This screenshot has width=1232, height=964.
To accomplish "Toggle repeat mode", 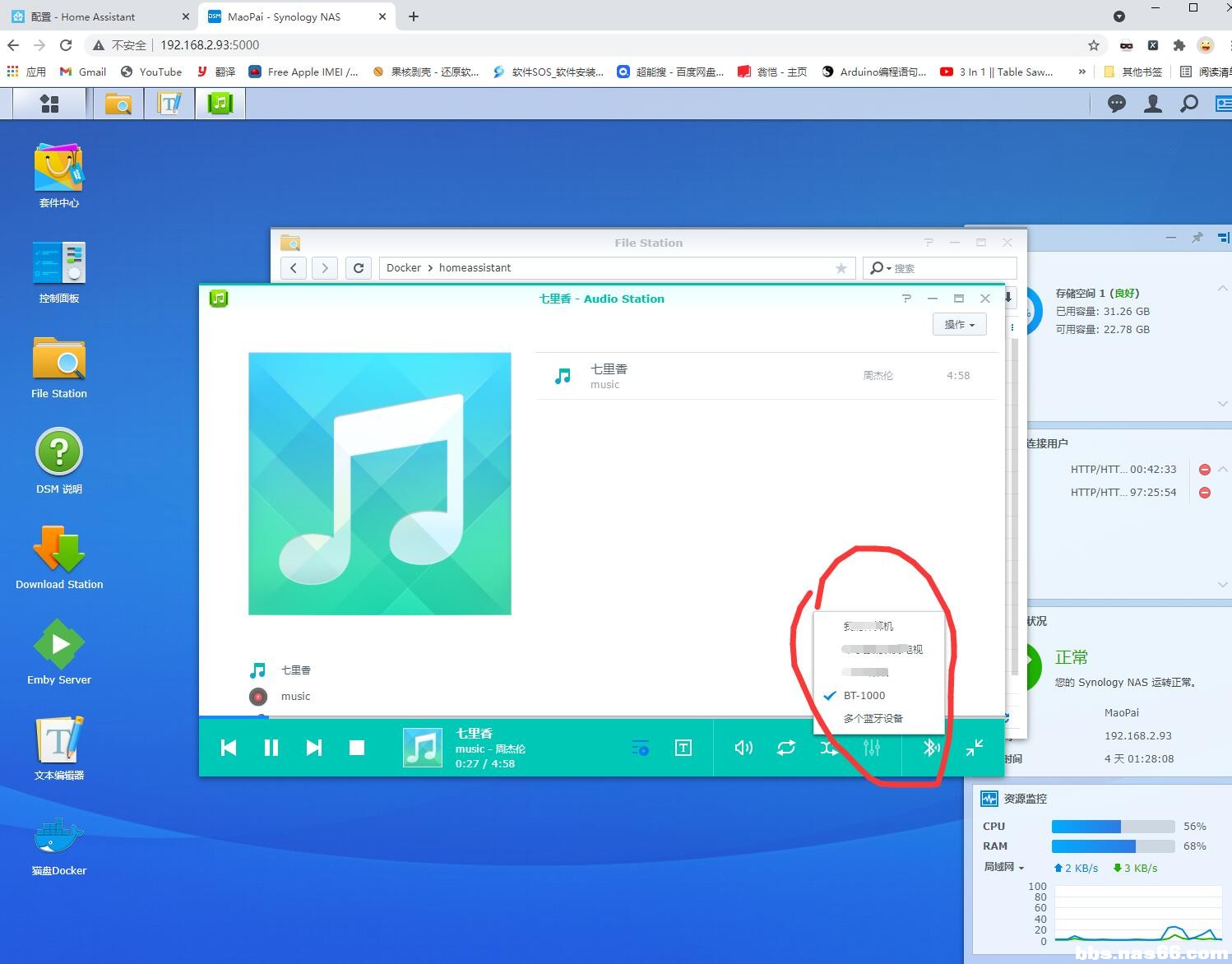I will [786, 748].
